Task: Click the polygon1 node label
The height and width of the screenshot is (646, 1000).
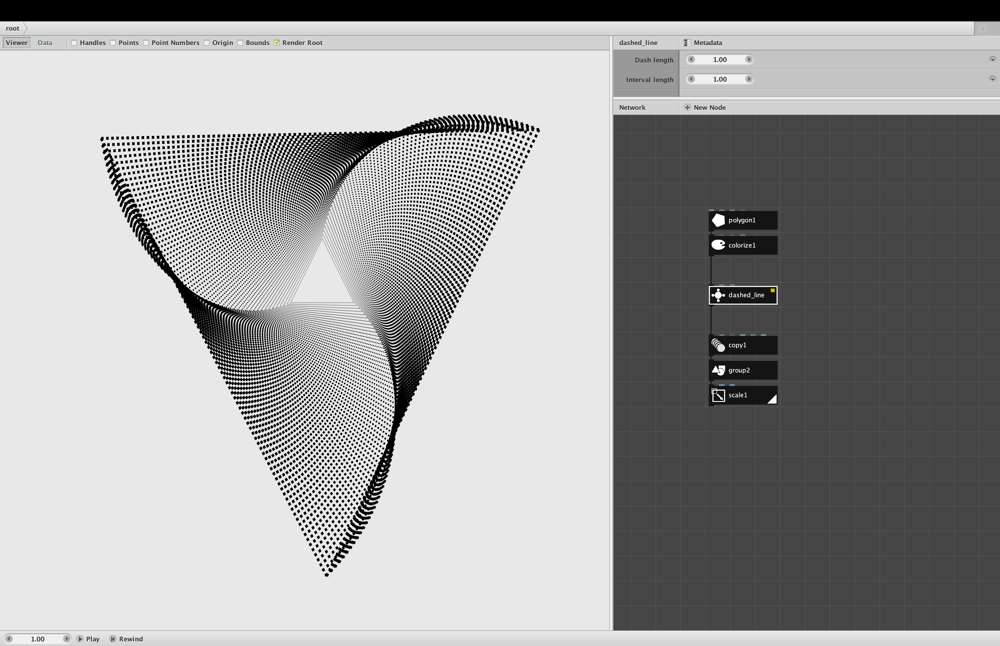Action: coord(742,220)
